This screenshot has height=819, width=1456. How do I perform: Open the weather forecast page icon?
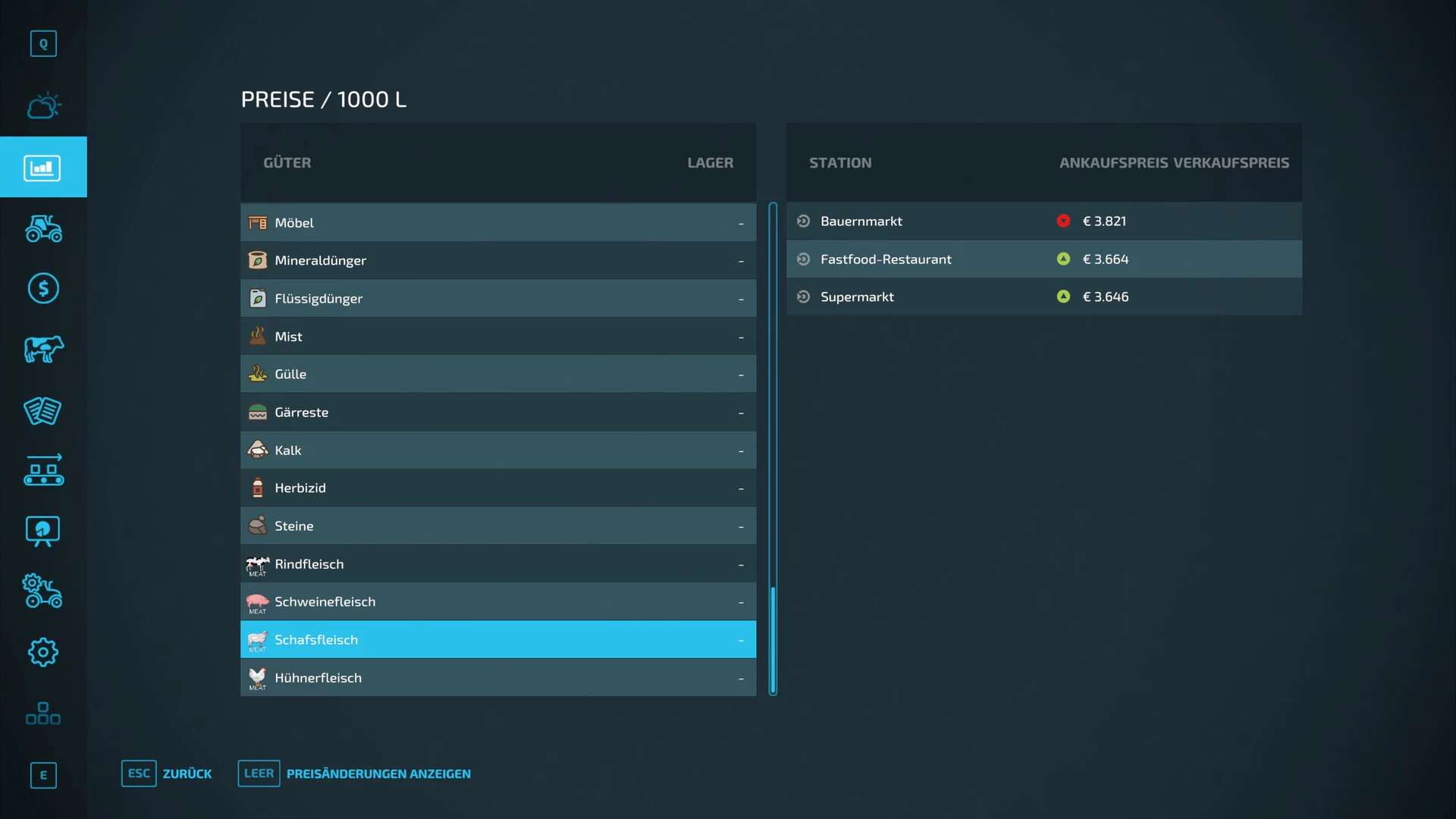click(43, 106)
